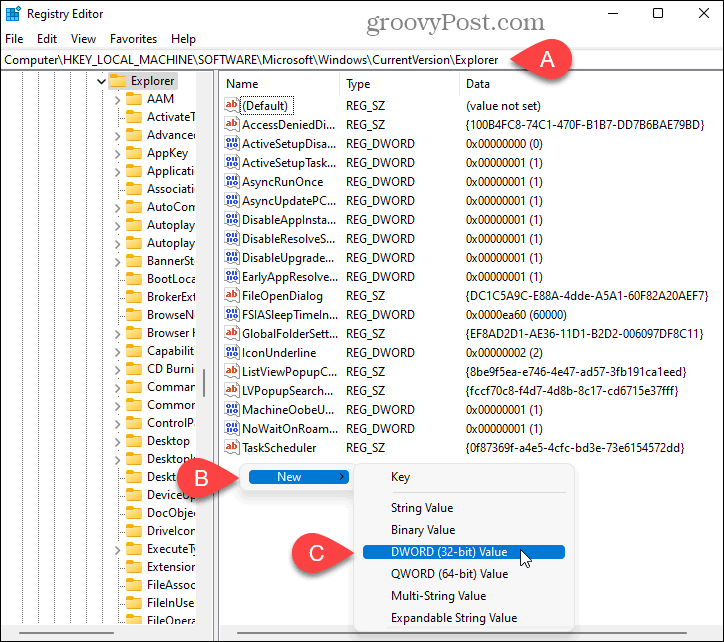This screenshot has width=724, height=642.
Task: Expand the ExecuteTypeDelegates key
Action: 117,550
